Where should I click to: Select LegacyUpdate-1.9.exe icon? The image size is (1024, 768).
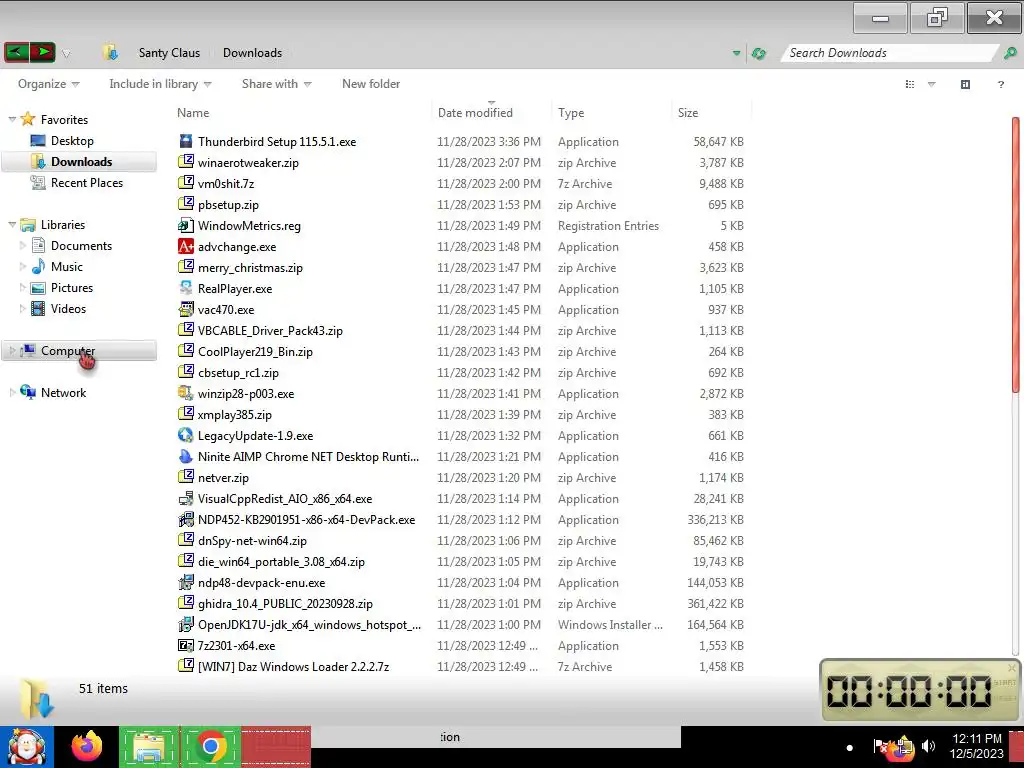186,435
